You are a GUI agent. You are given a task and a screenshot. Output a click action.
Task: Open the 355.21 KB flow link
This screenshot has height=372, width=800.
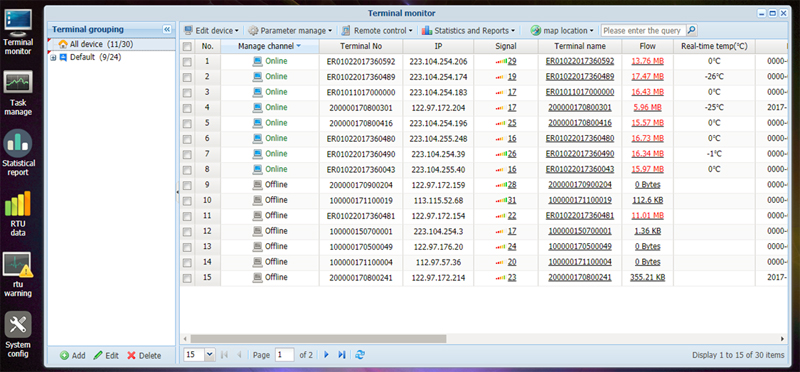[x=647, y=278]
